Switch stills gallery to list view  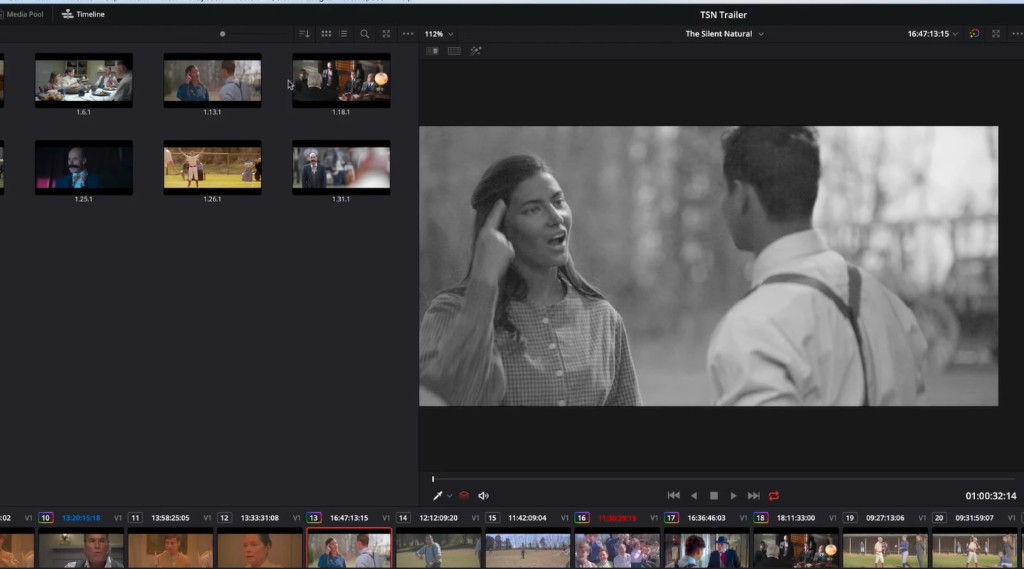coord(344,34)
